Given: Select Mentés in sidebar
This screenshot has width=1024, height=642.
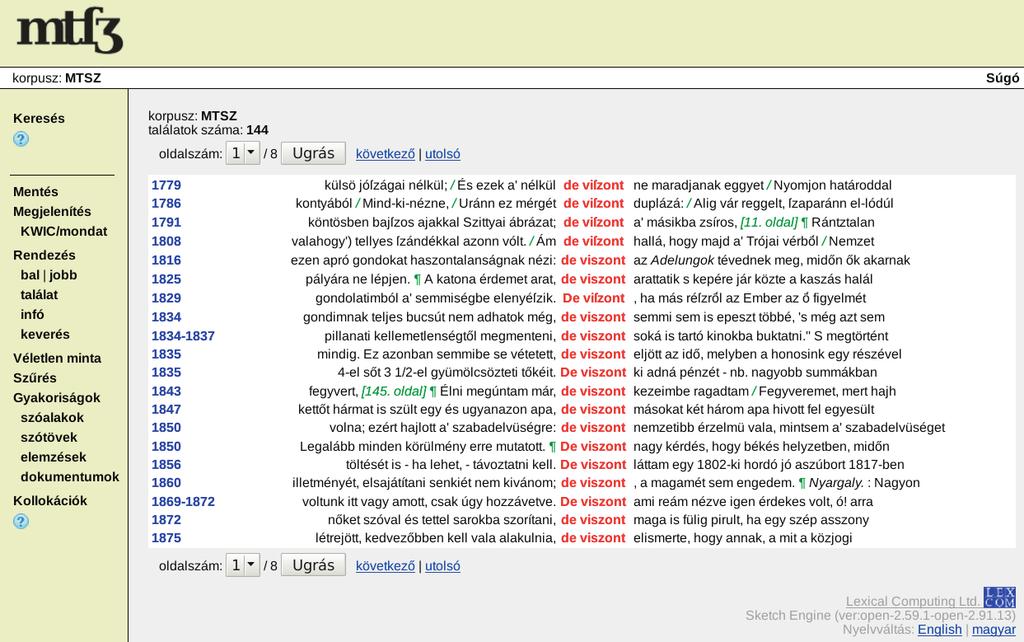Looking at the screenshot, I should coord(35,191).
